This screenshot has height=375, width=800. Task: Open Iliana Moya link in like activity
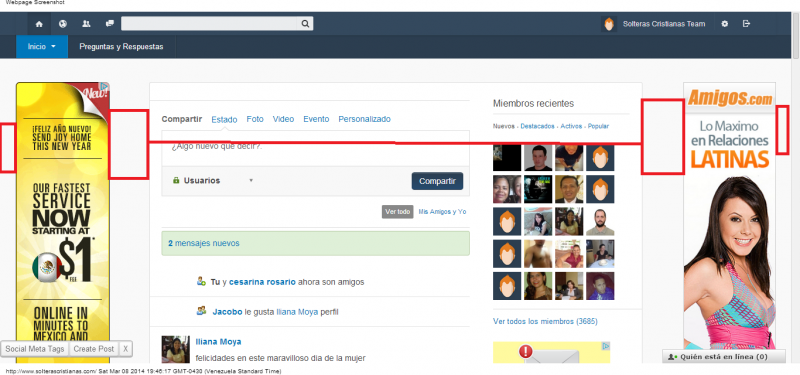(297, 311)
